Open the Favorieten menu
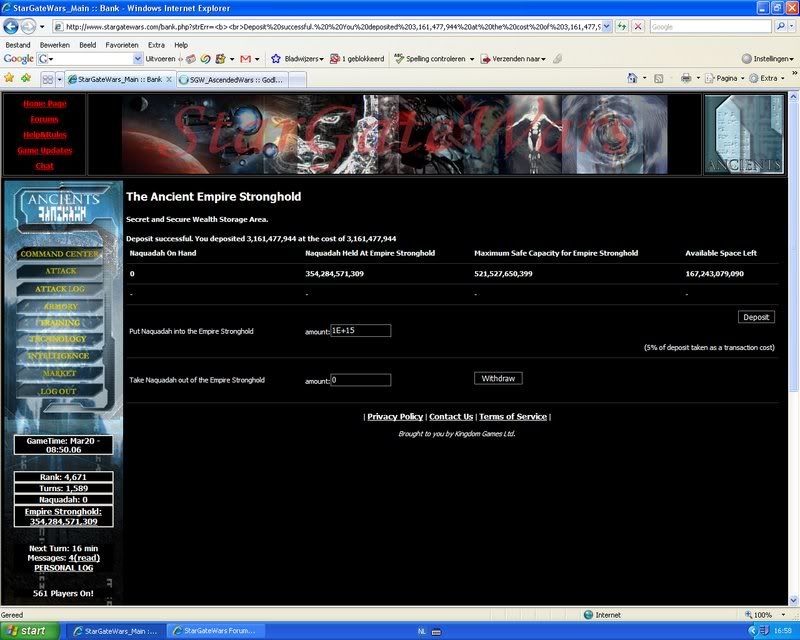Viewport: 800px width, 640px height. 122,45
